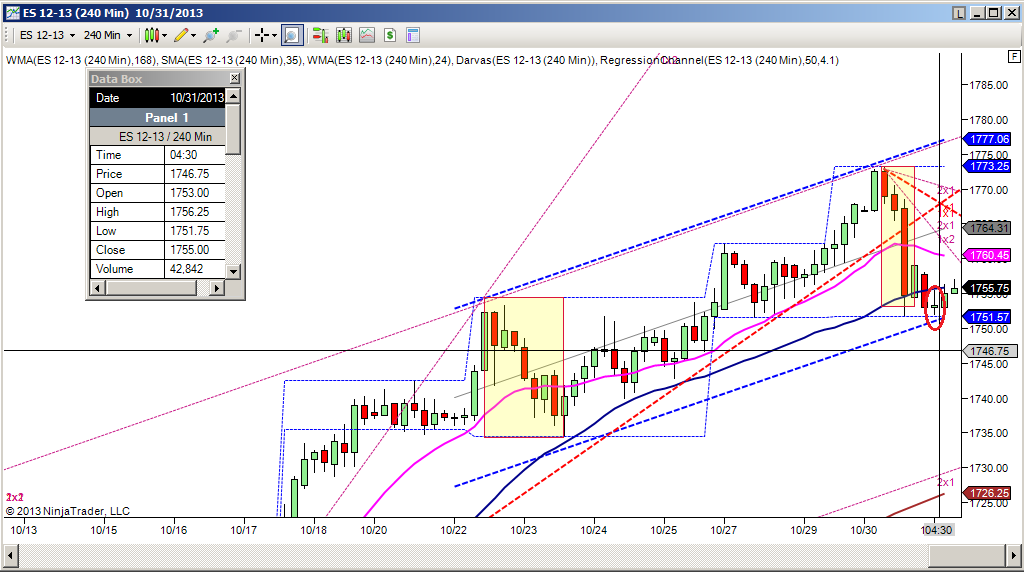Open the ES 12-13 instrument selector

click(x=48, y=35)
